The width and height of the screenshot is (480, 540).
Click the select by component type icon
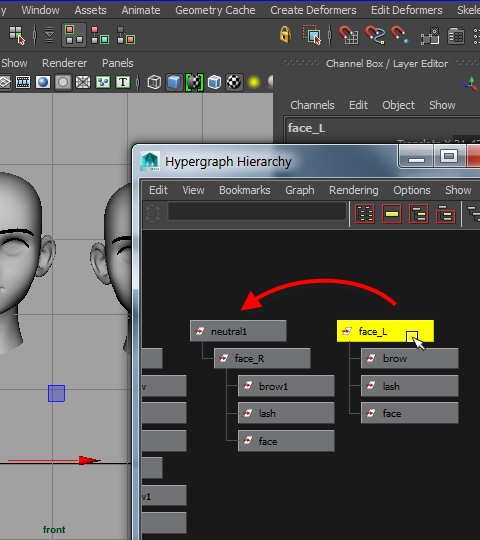click(x=126, y=35)
